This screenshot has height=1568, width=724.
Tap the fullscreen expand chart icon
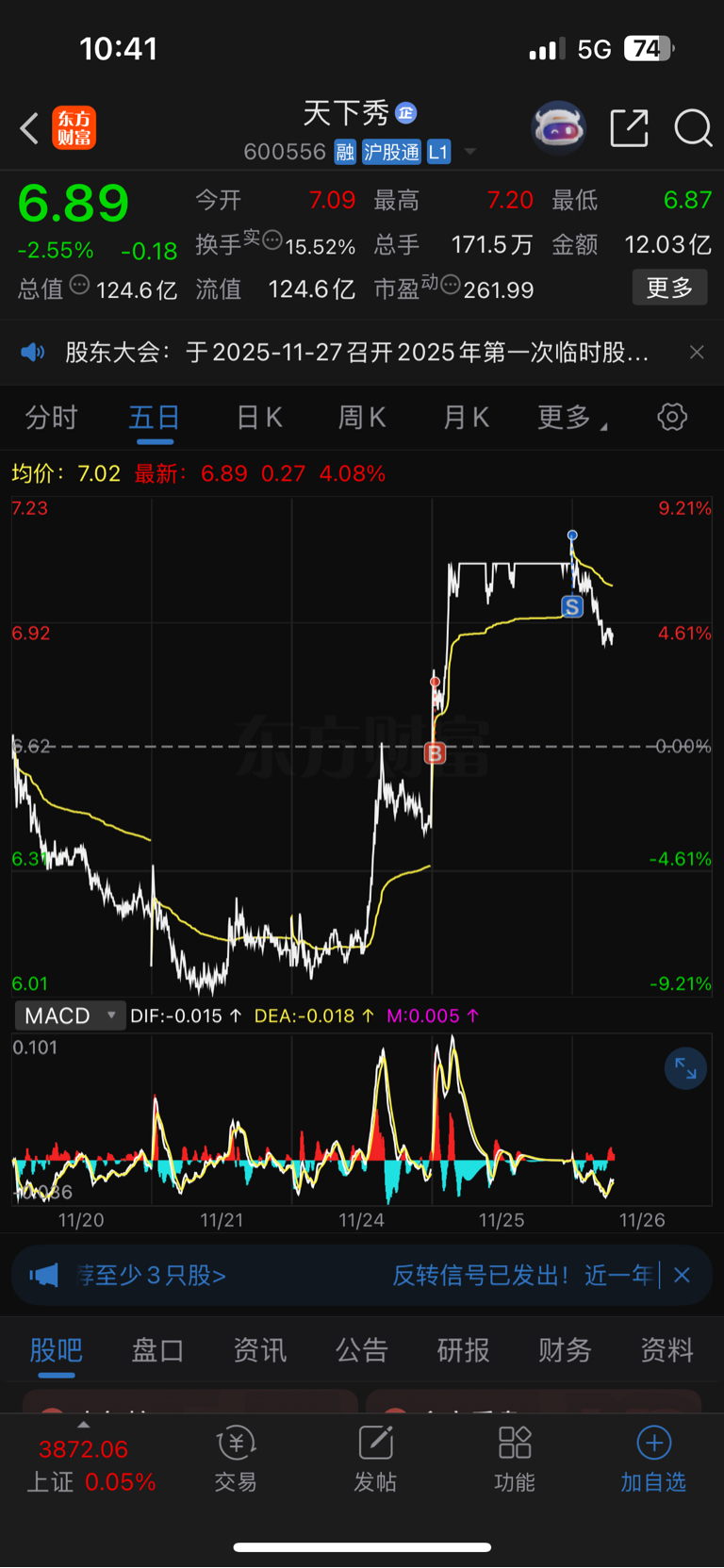pyautogui.click(x=685, y=1069)
